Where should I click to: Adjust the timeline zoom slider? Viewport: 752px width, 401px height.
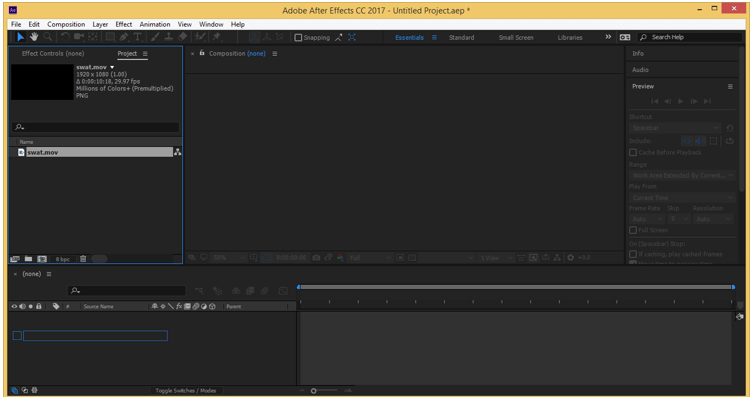(314, 391)
